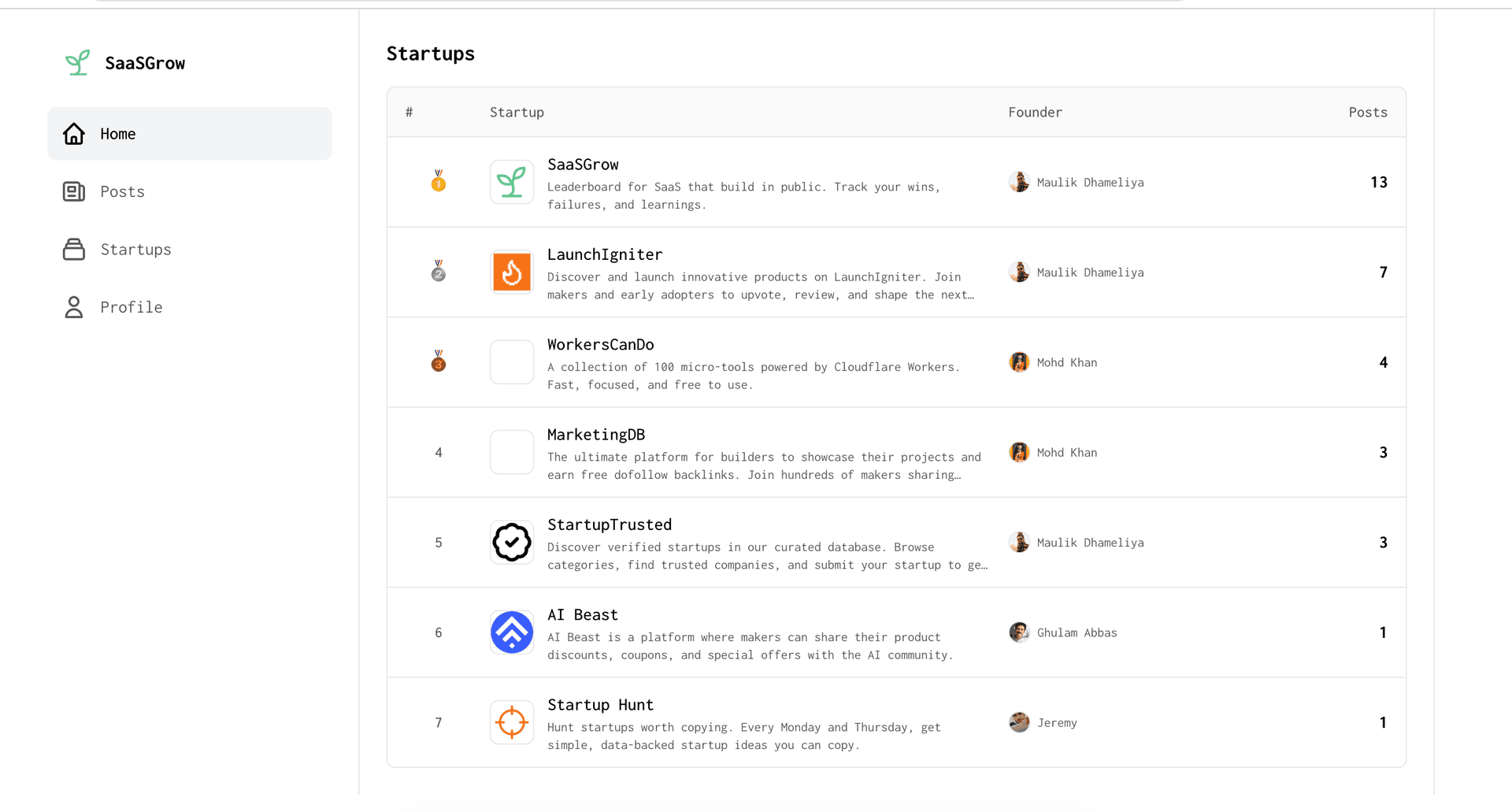The height and width of the screenshot is (812, 1512).
Task: Click the Startup Hunt target logo
Action: coord(511,722)
